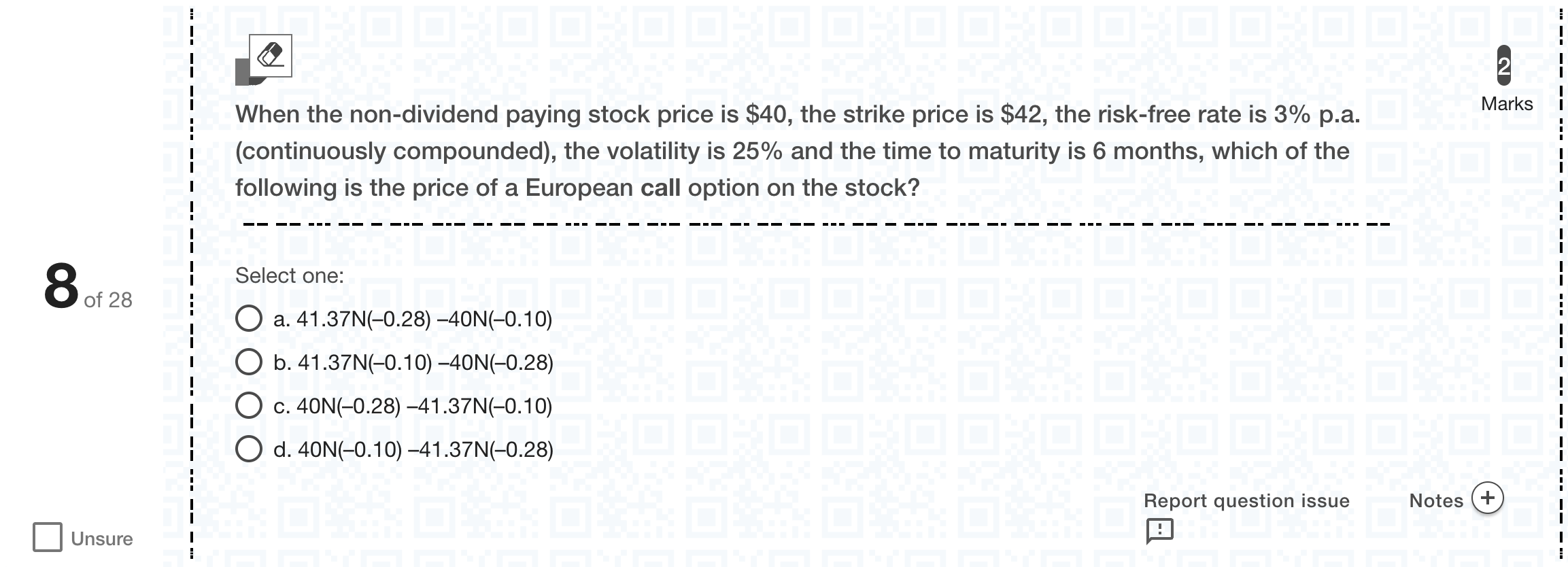This screenshot has height=567, width=1568.
Task: Tick the Unsure checkbox
Action: (48, 537)
